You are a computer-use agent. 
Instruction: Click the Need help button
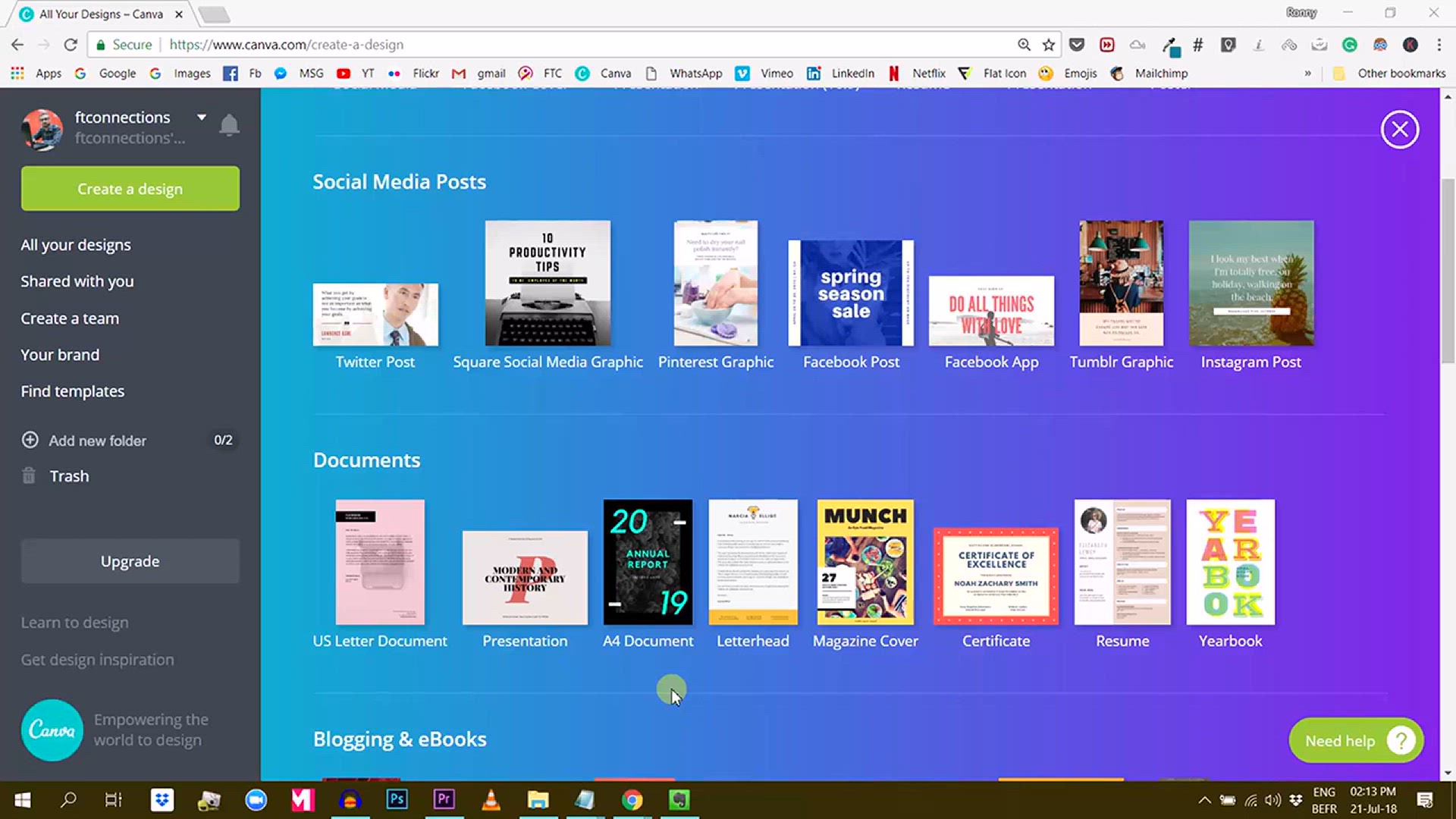click(1356, 740)
